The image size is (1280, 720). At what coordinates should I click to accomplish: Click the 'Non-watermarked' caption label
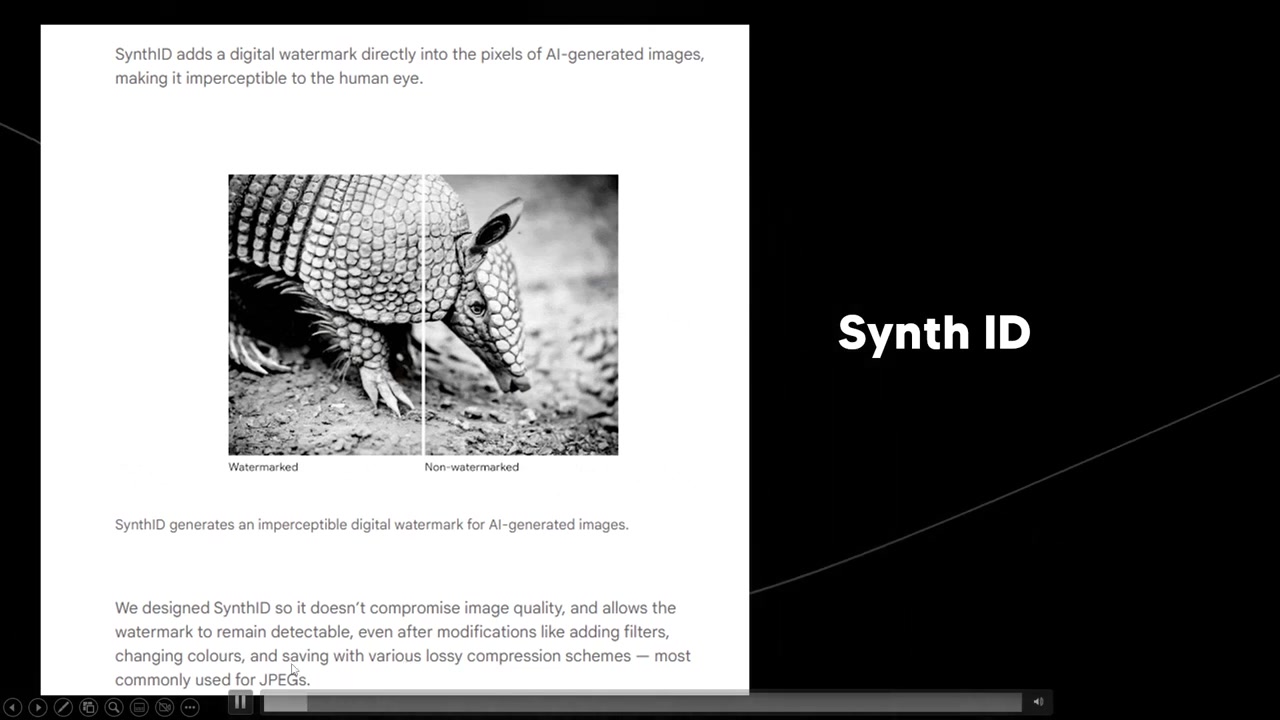pyautogui.click(x=471, y=467)
